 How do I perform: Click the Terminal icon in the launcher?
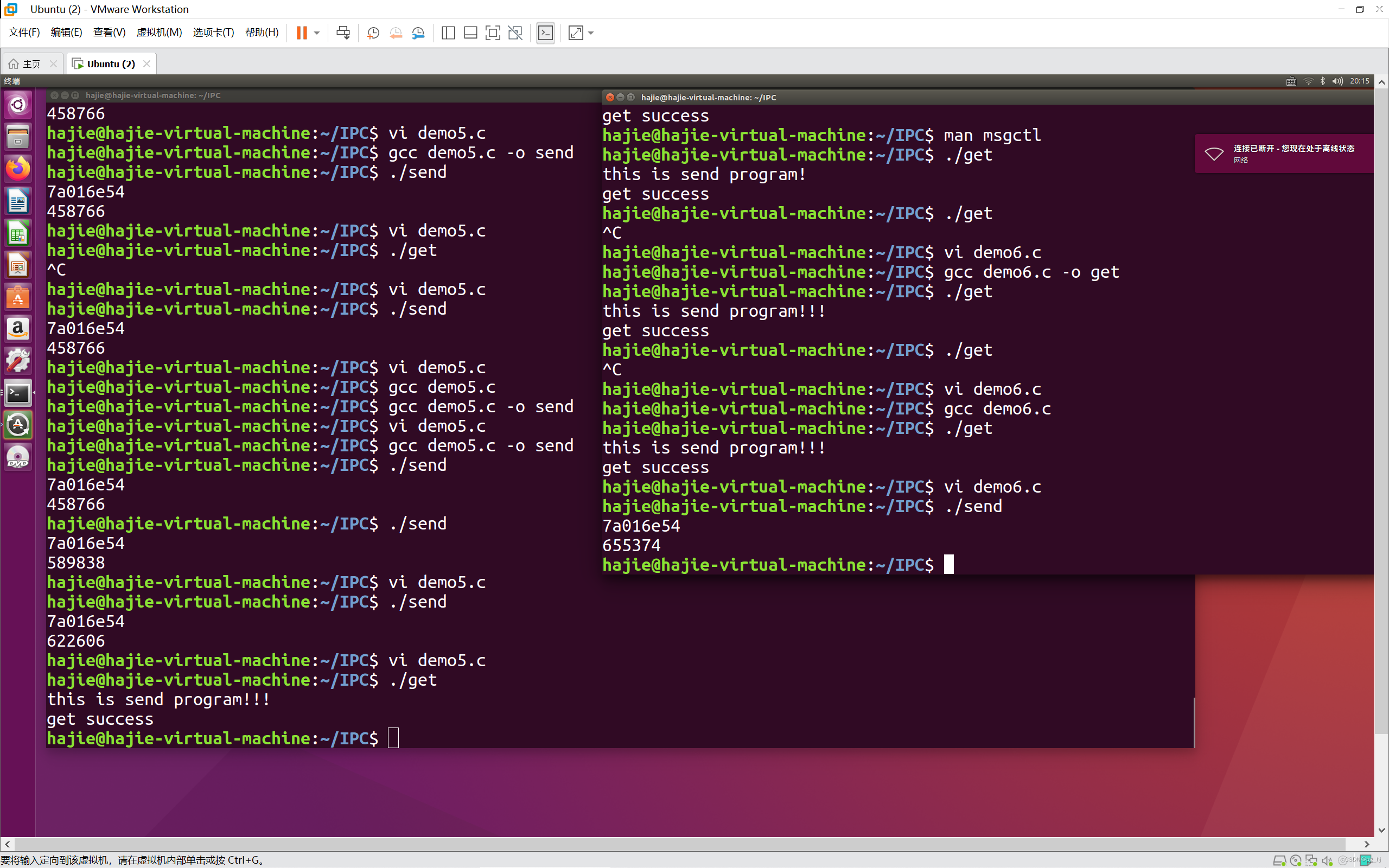point(18,393)
